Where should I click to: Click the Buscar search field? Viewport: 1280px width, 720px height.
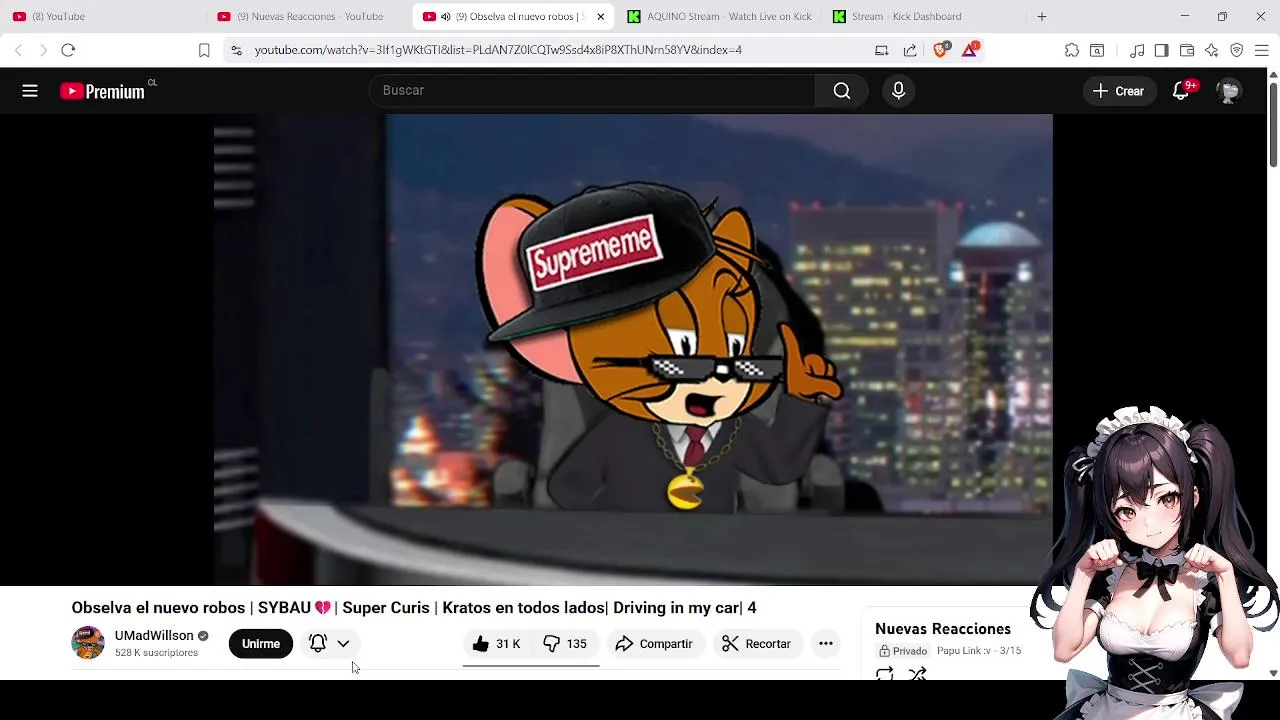[593, 90]
